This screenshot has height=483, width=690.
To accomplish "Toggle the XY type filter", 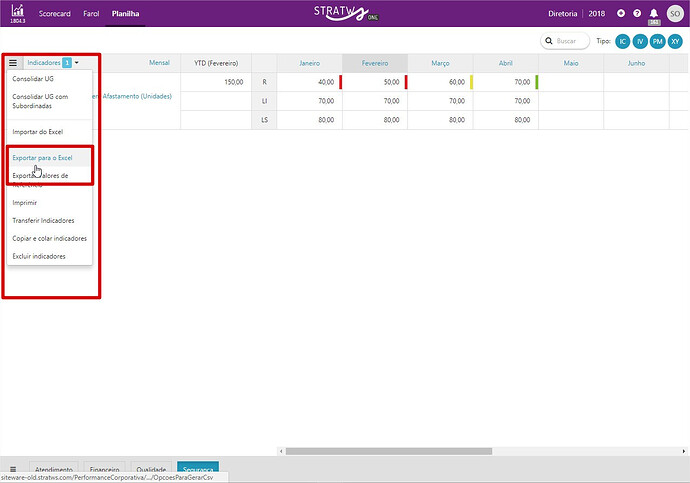I will pyautogui.click(x=673, y=41).
